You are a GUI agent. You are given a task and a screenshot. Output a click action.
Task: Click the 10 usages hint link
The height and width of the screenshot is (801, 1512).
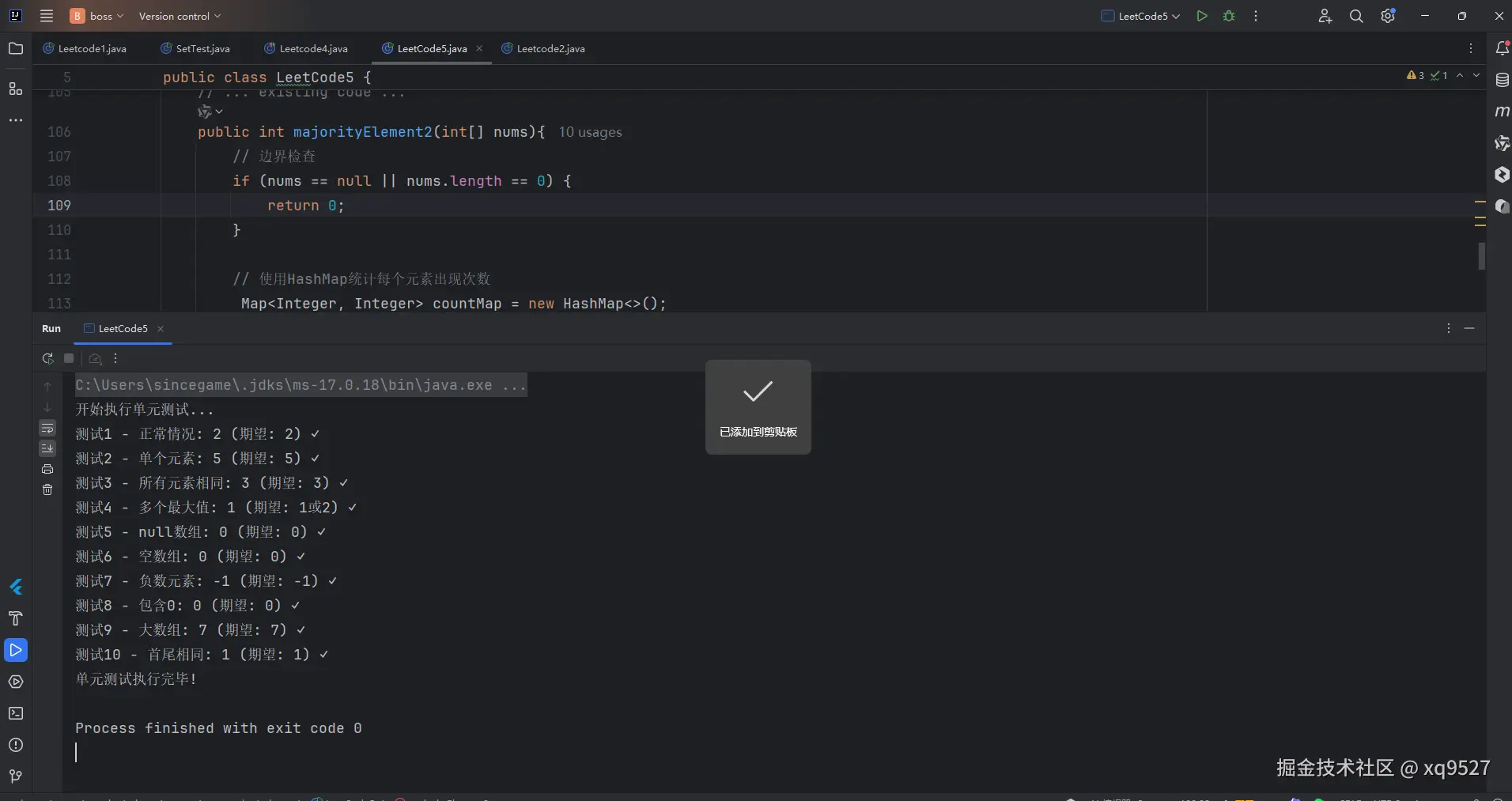click(590, 132)
